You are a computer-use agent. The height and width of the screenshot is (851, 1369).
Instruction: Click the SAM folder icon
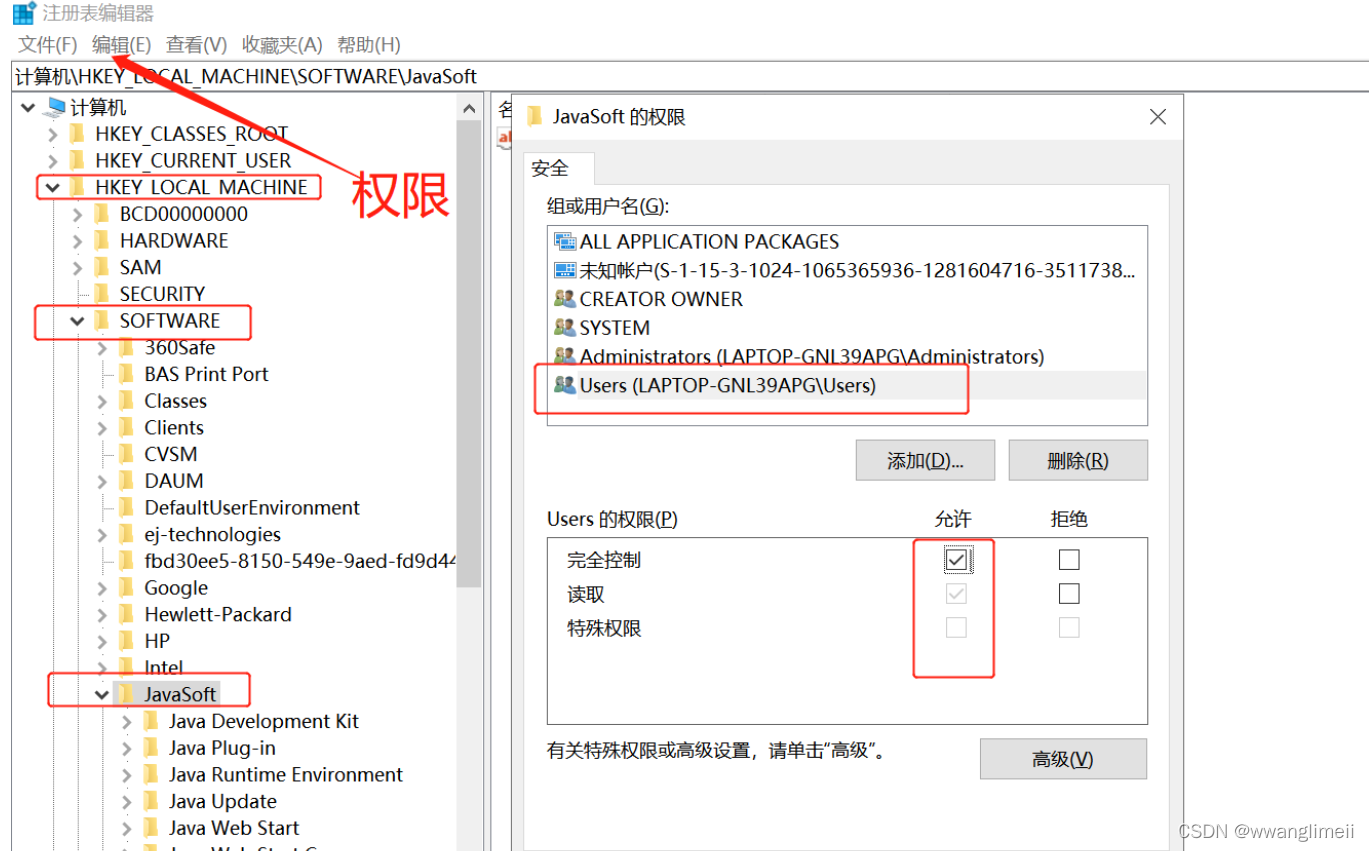tap(101, 267)
